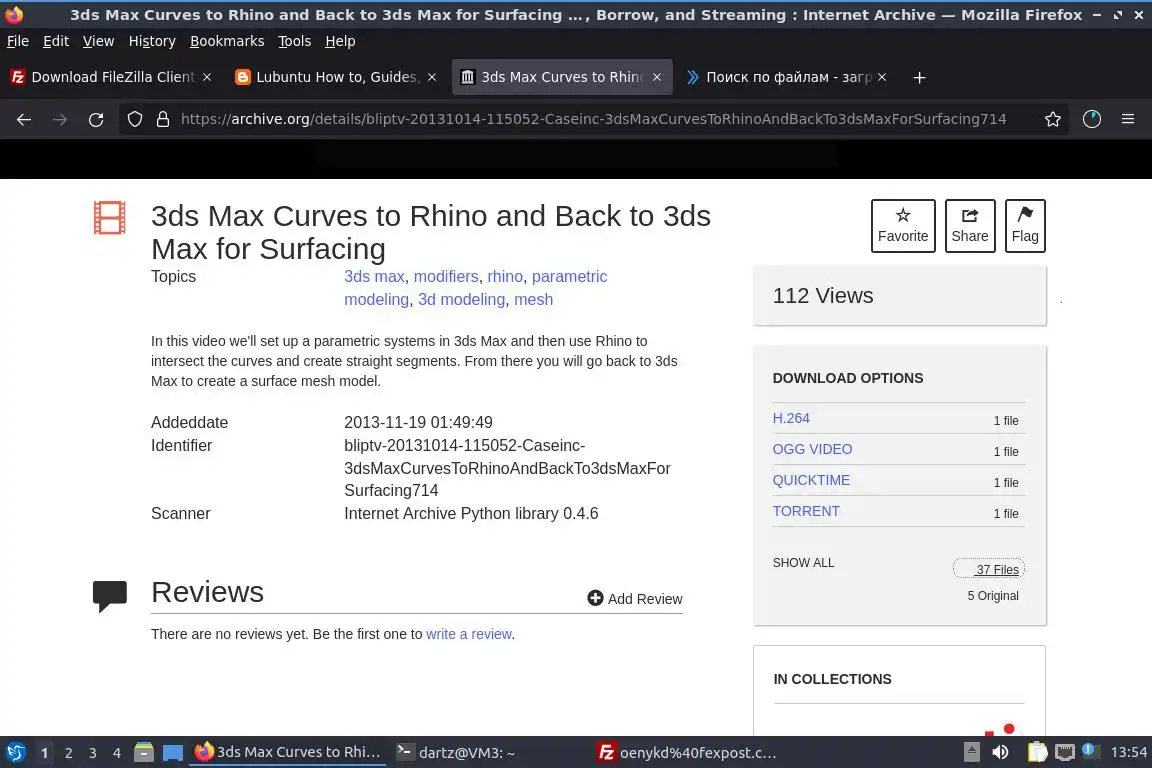Select the item title heading text
The width and height of the screenshot is (1152, 768).
click(431, 232)
